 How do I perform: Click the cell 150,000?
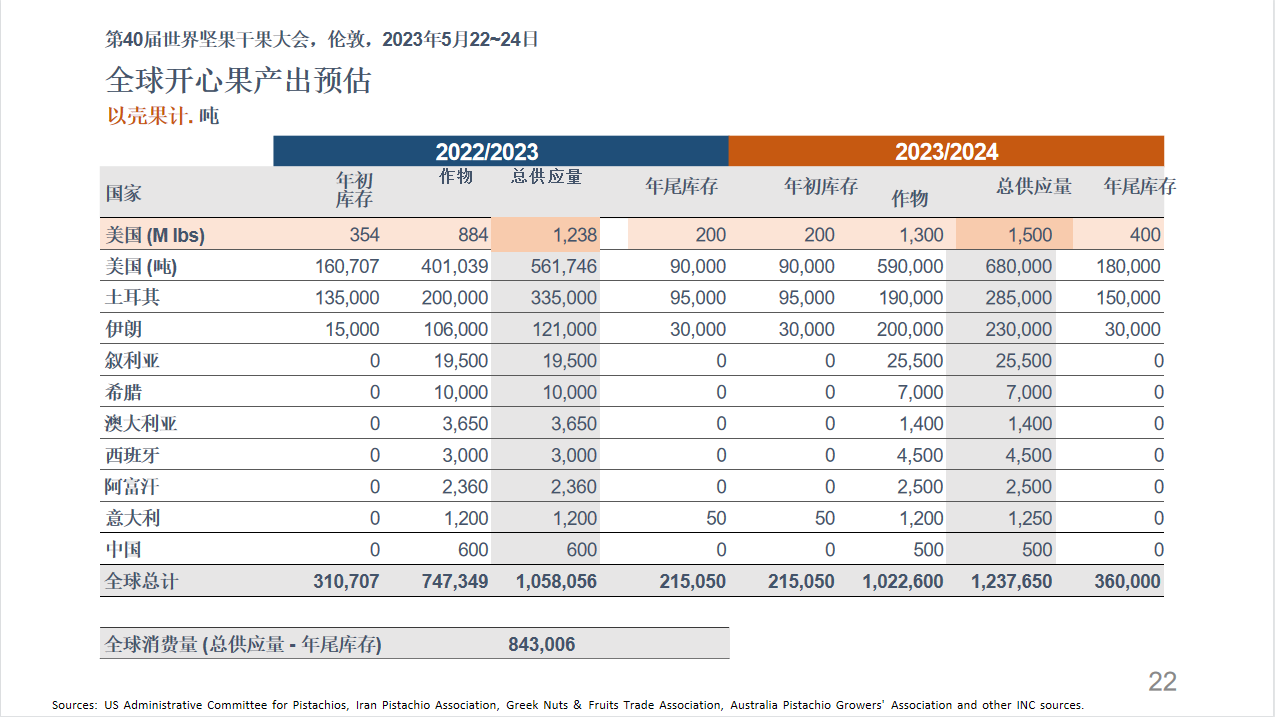click(1128, 298)
